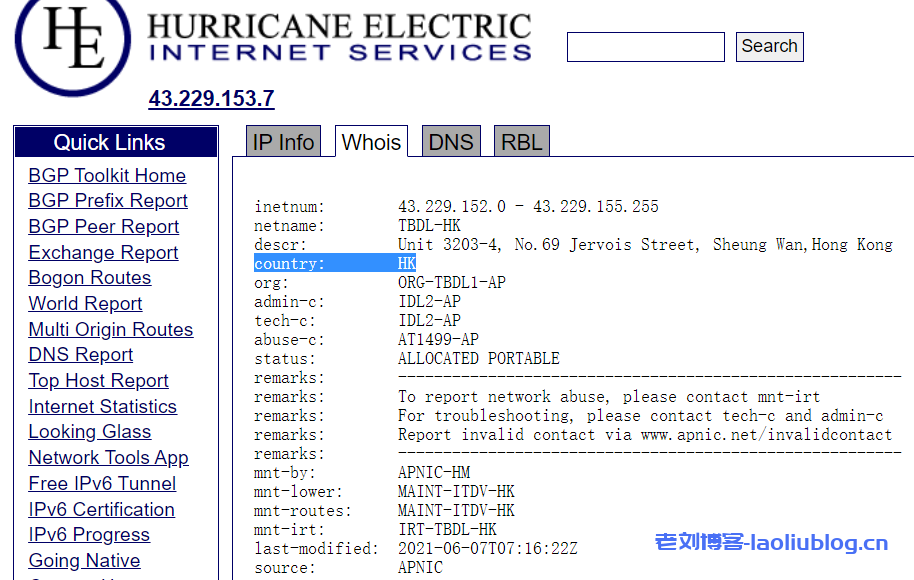Open Internet Statistics

click(102, 406)
